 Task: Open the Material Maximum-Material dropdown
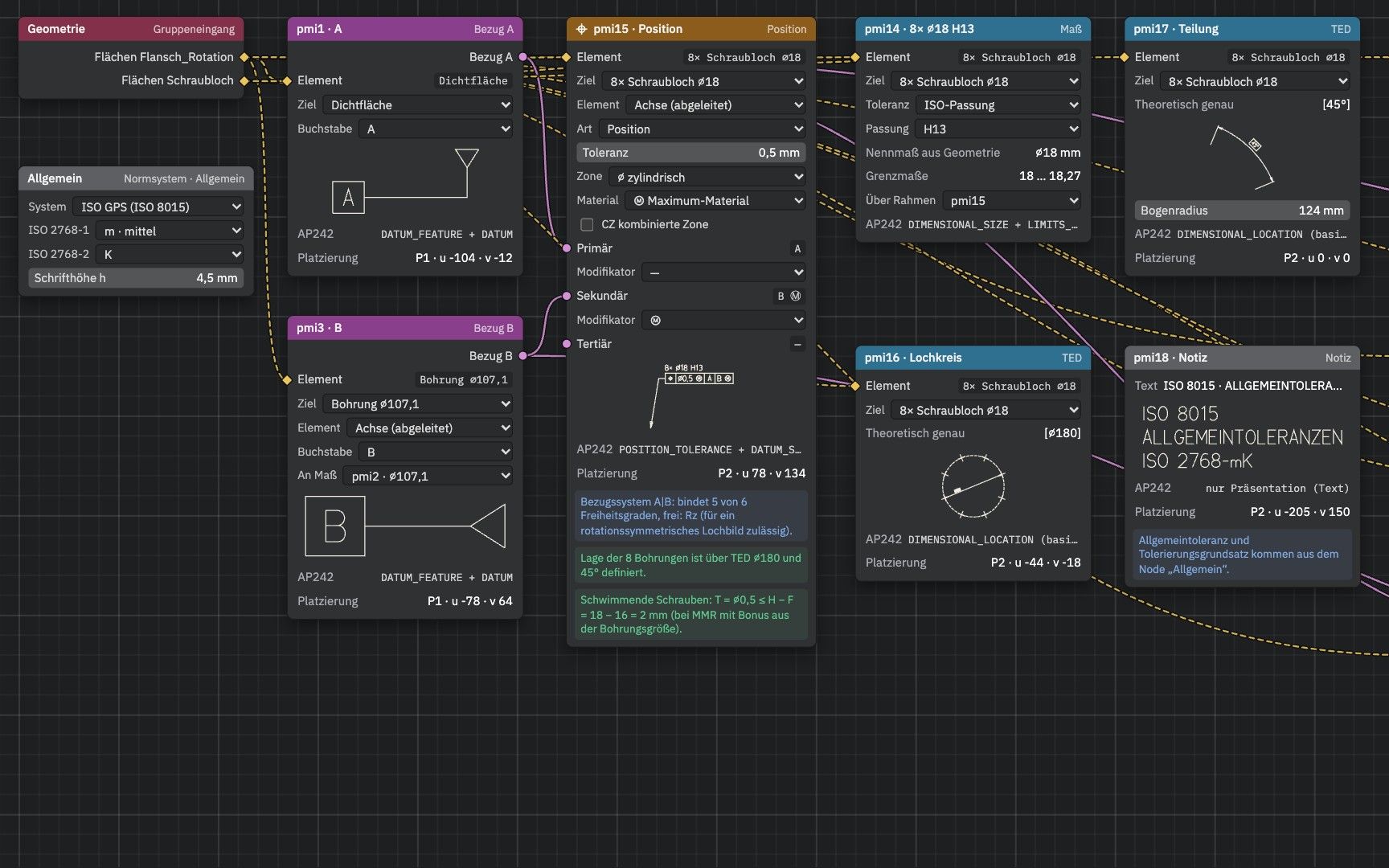tap(715, 201)
